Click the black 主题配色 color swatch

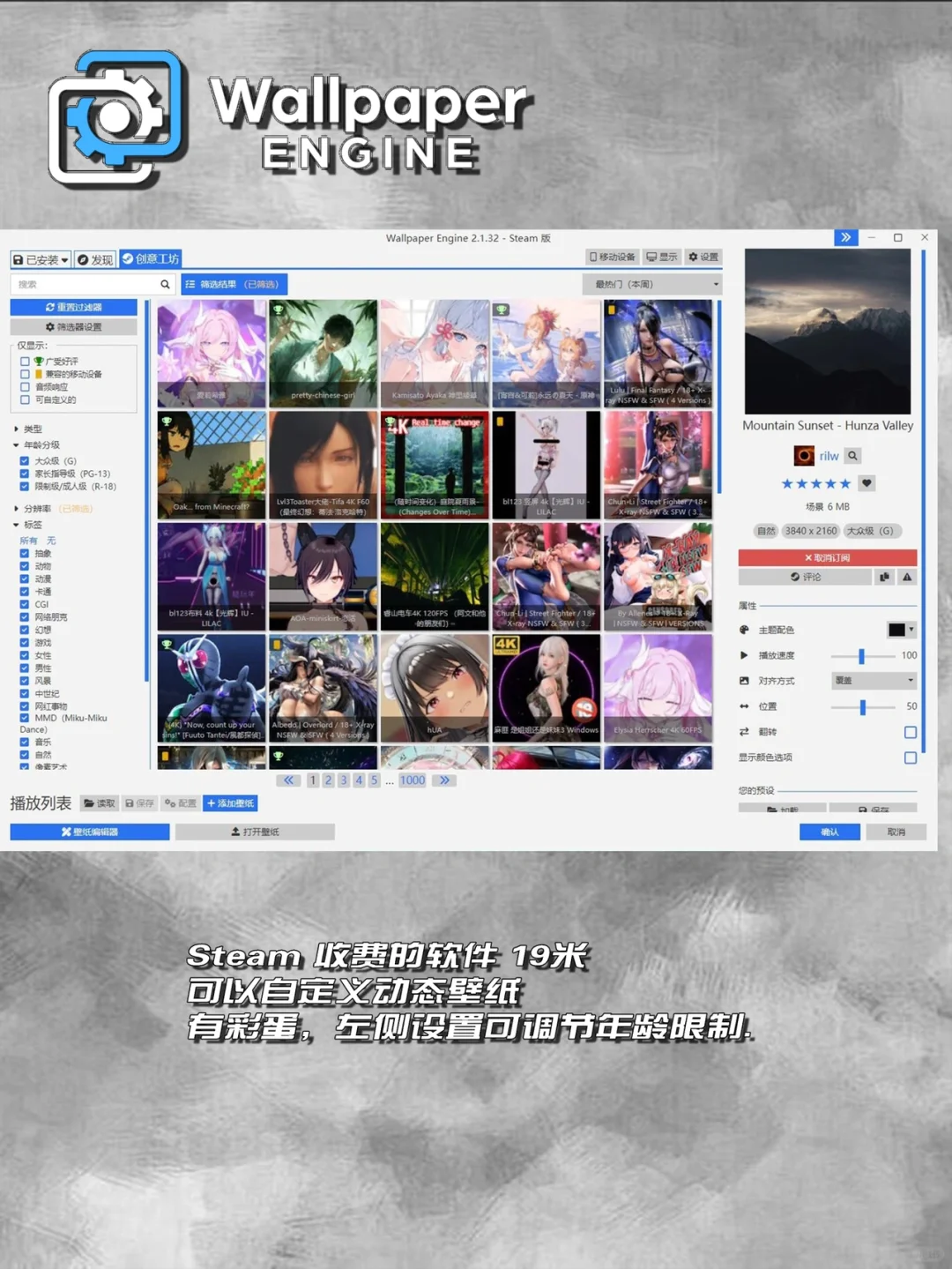tap(896, 630)
